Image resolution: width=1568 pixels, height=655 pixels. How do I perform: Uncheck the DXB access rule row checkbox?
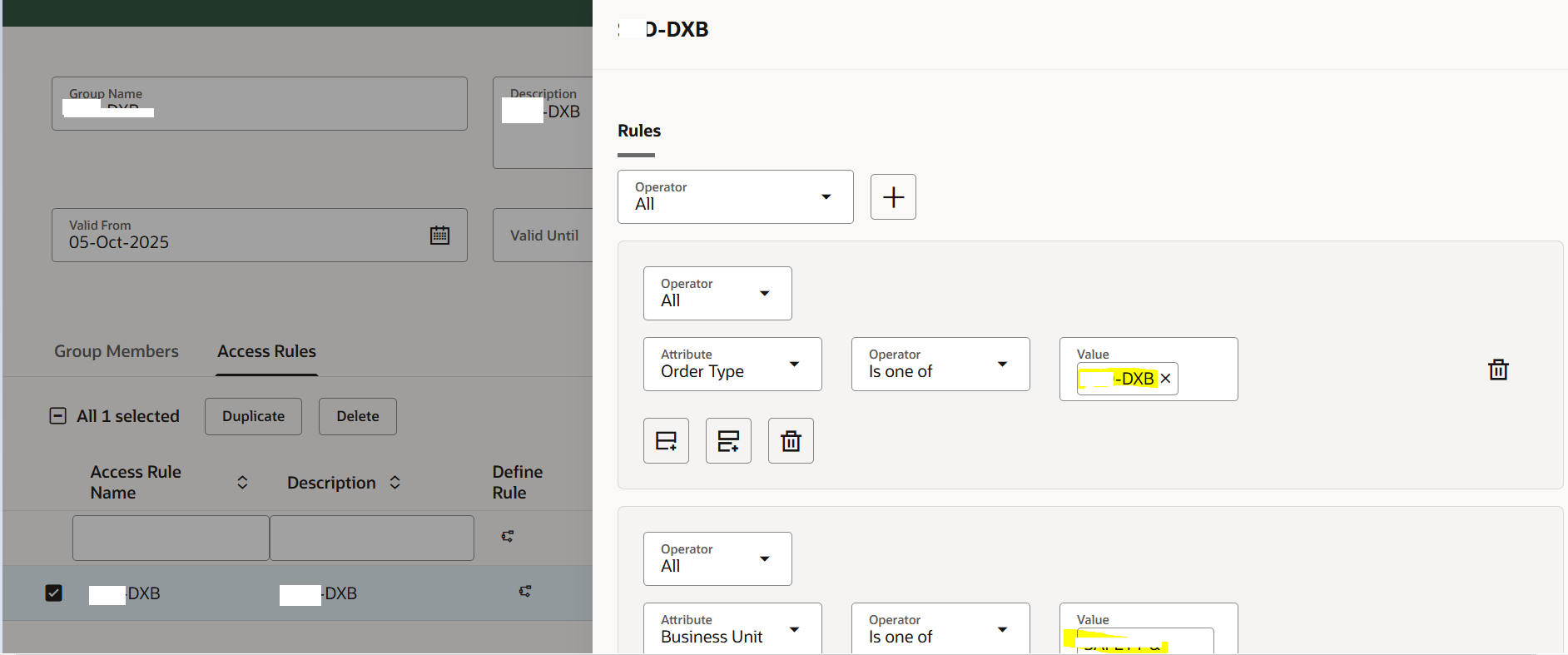[53, 593]
